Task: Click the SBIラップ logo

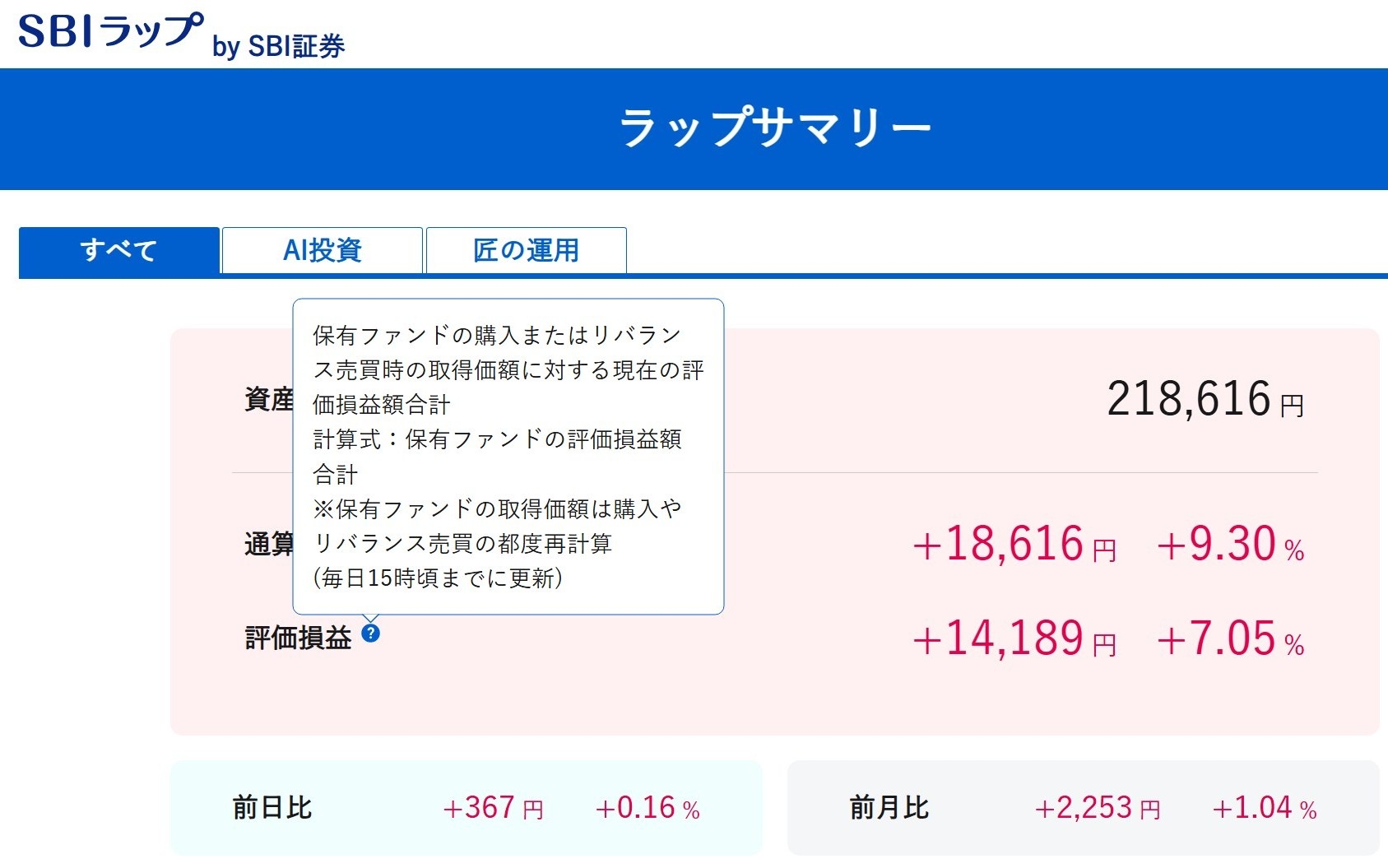Action: pos(110,31)
